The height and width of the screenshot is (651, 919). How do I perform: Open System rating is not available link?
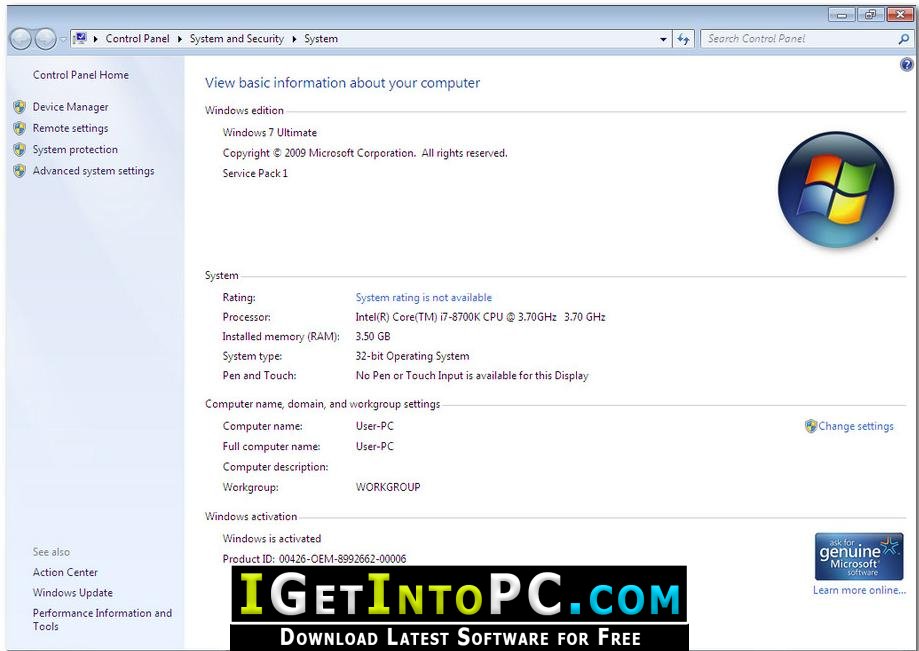click(x=424, y=298)
